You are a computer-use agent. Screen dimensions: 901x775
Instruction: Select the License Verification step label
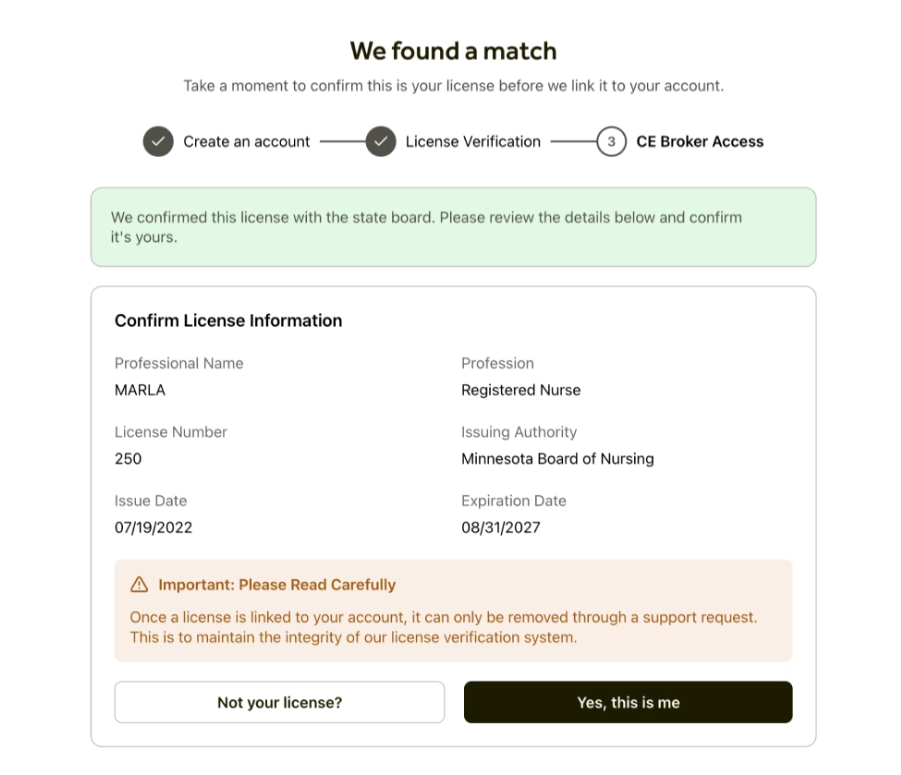(x=473, y=142)
